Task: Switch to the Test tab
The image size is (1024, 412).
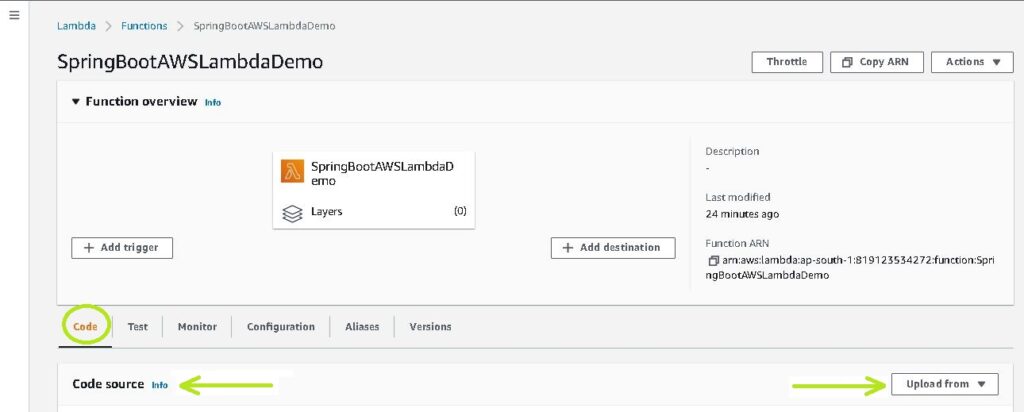Action: coord(137,326)
